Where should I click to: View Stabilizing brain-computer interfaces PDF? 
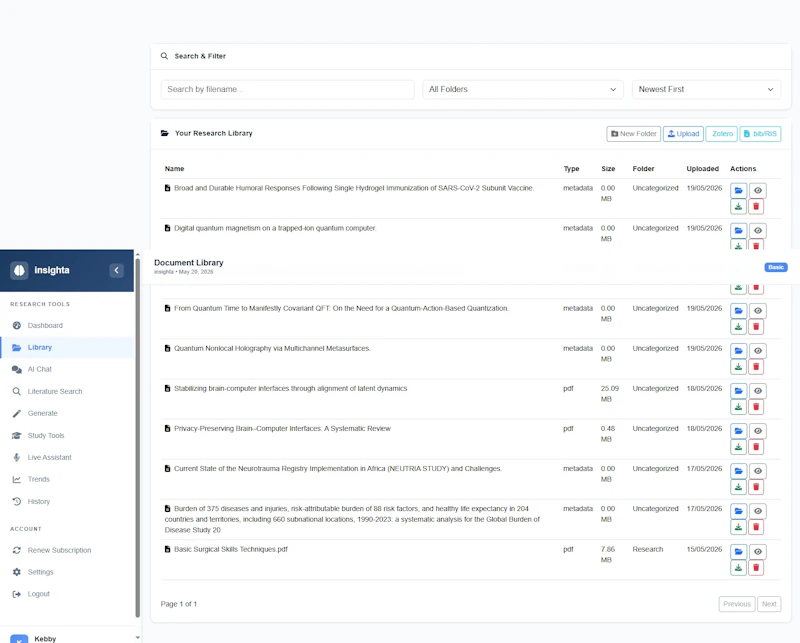point(758,391)
